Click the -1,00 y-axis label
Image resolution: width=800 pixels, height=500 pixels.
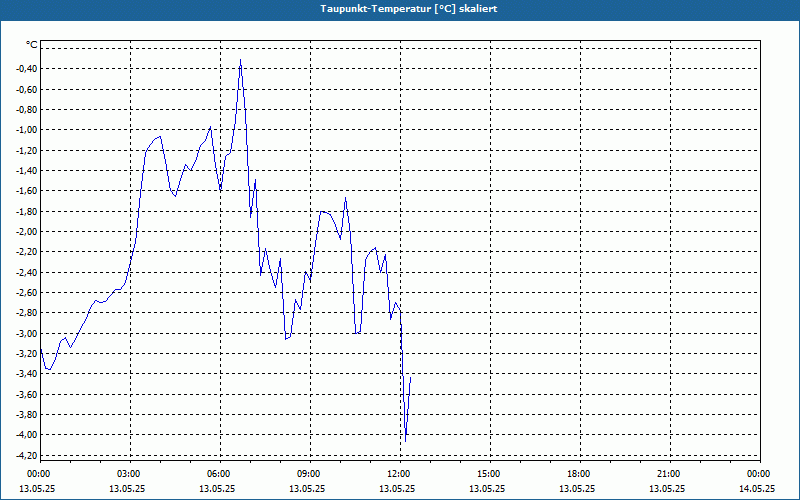28,130
